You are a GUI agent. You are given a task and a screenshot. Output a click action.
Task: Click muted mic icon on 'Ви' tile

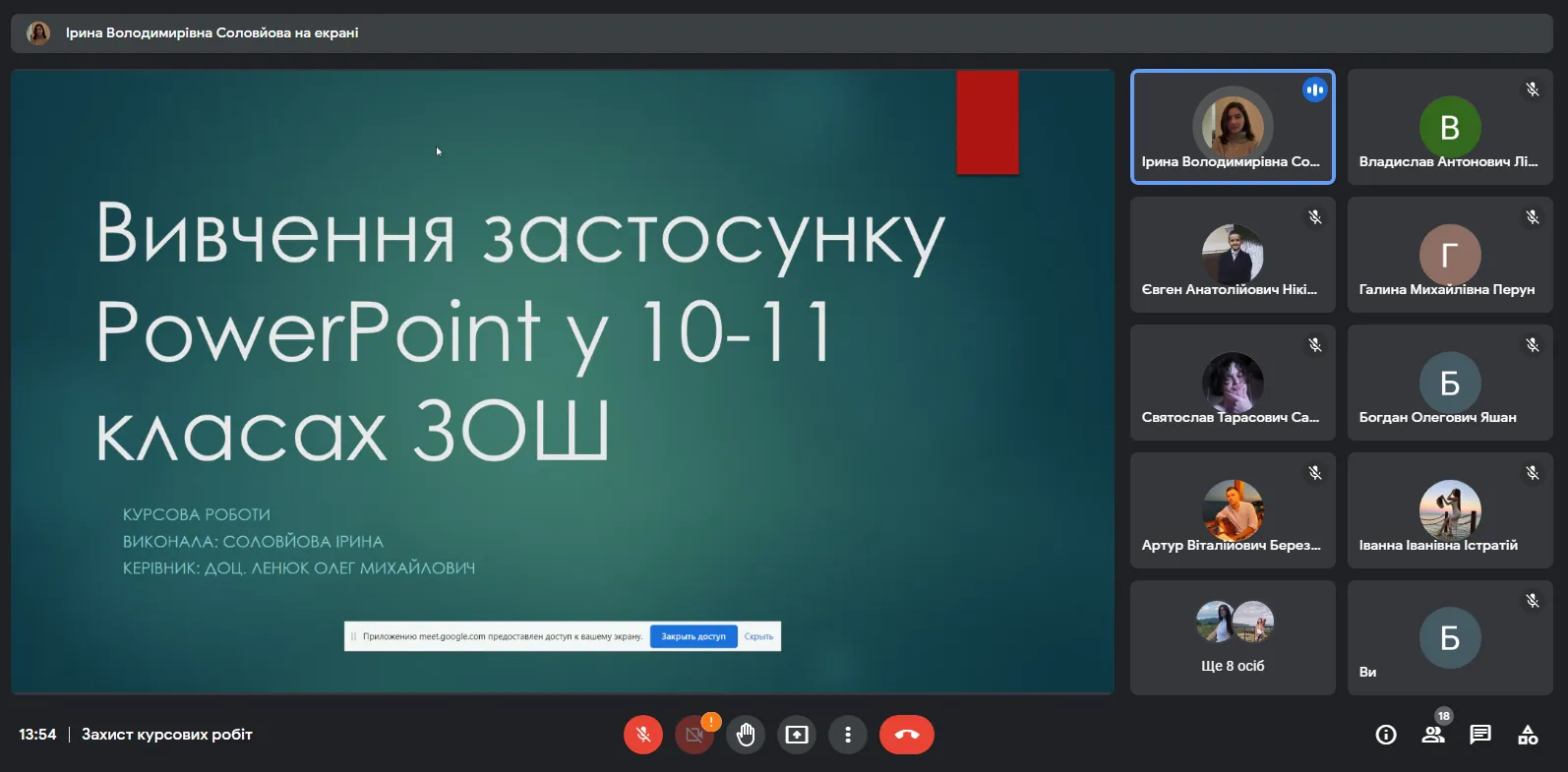click(1532, 601)
